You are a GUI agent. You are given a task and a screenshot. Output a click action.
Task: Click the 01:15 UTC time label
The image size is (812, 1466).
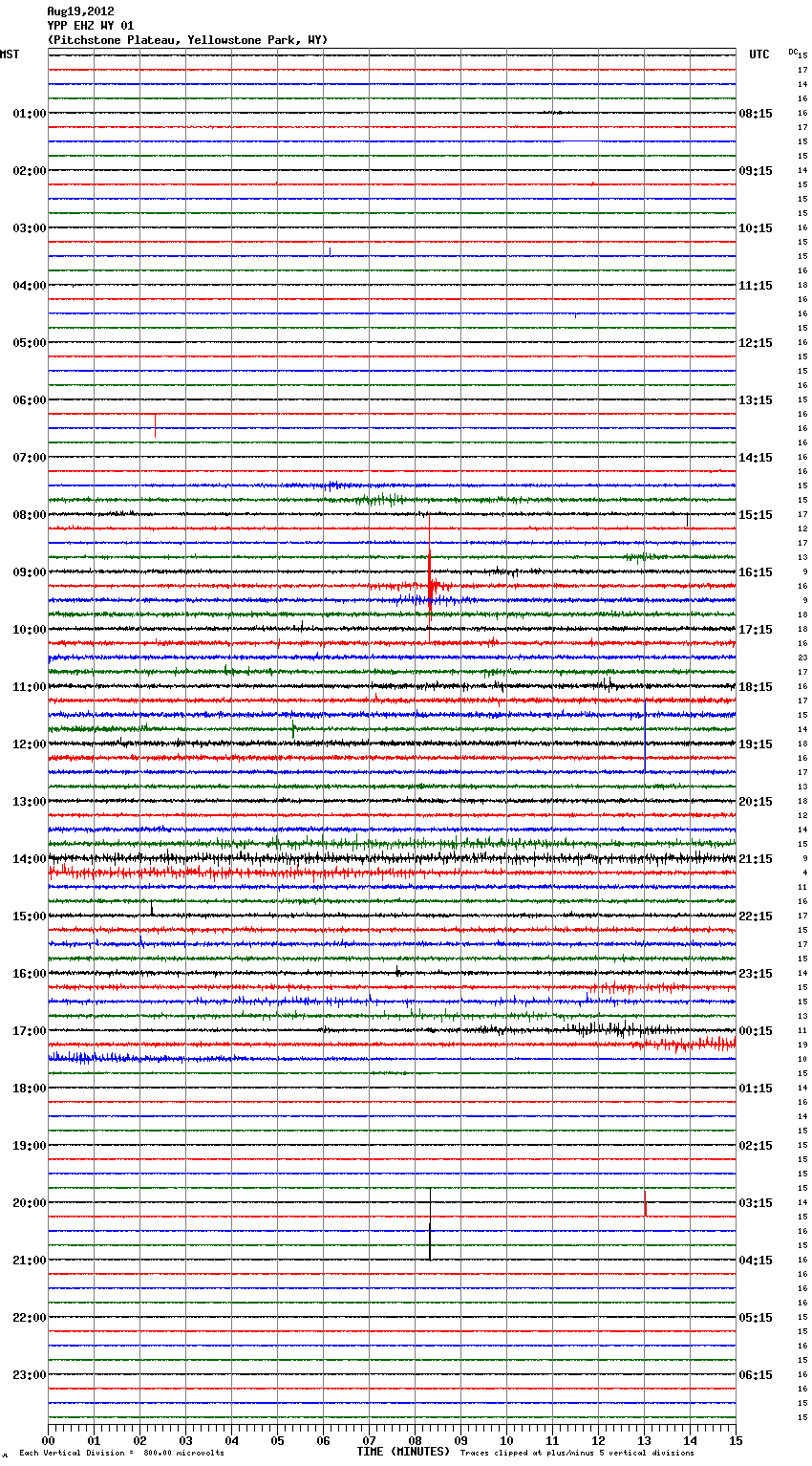pos(756,1089)
